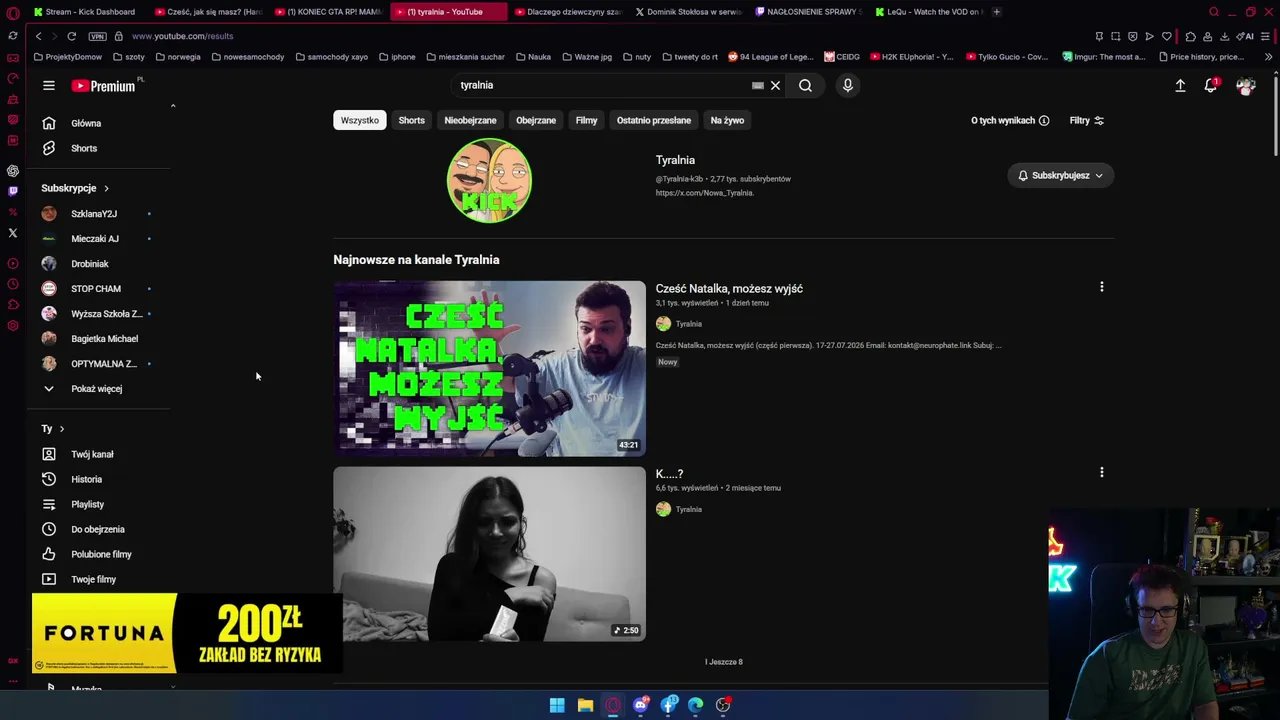The width and height of the screenshot is (1280, 720).
Task: Select the Filmy filter chip
Action: tap(586, 120)
